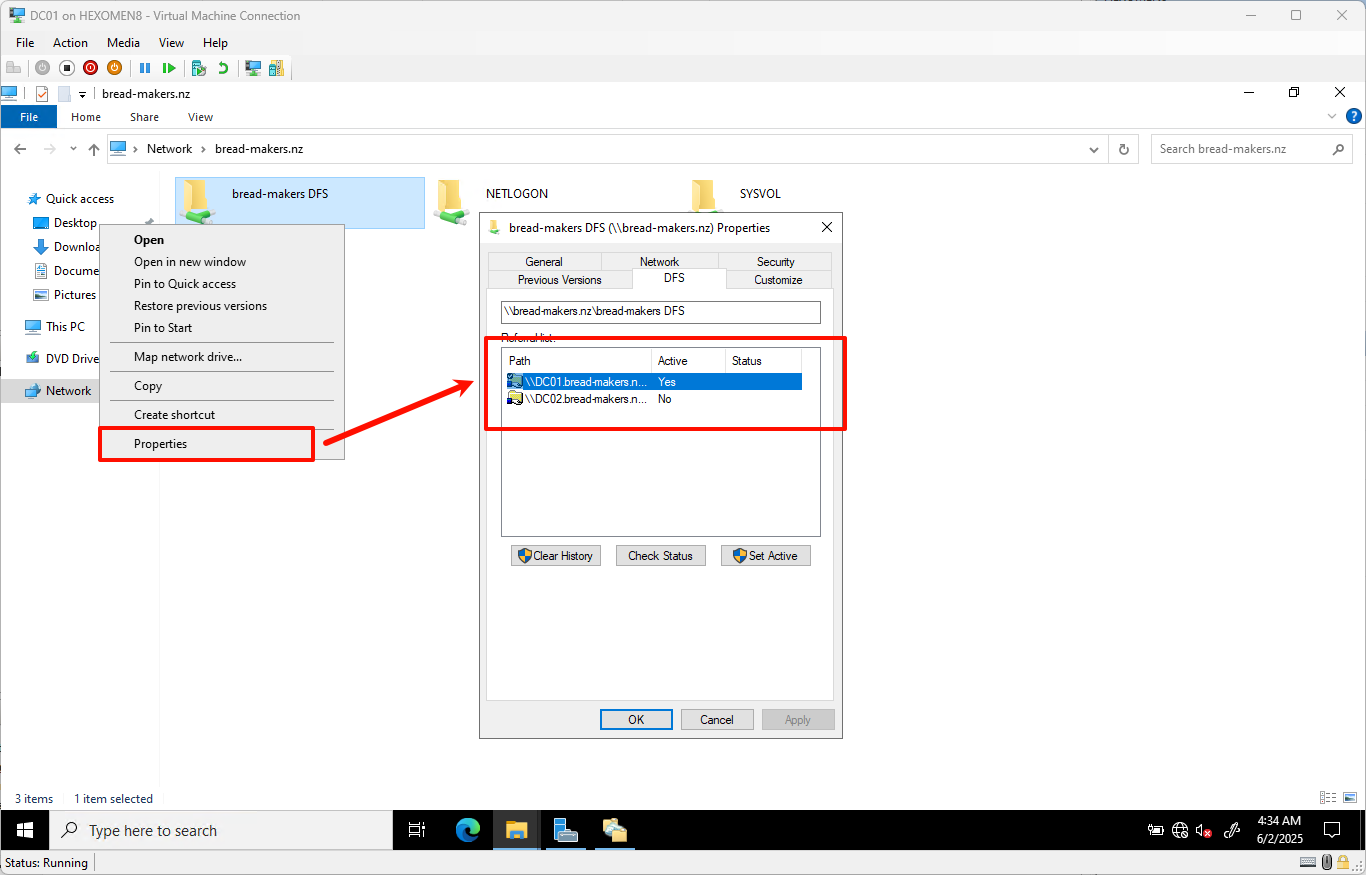Reset the virtual machine
The width and height of the screenshot is (1366, 875).
point(170,67)
